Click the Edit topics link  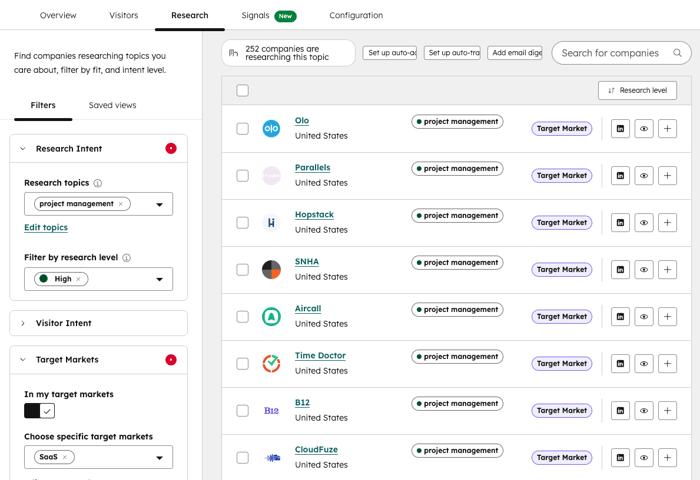click(46, 228)
